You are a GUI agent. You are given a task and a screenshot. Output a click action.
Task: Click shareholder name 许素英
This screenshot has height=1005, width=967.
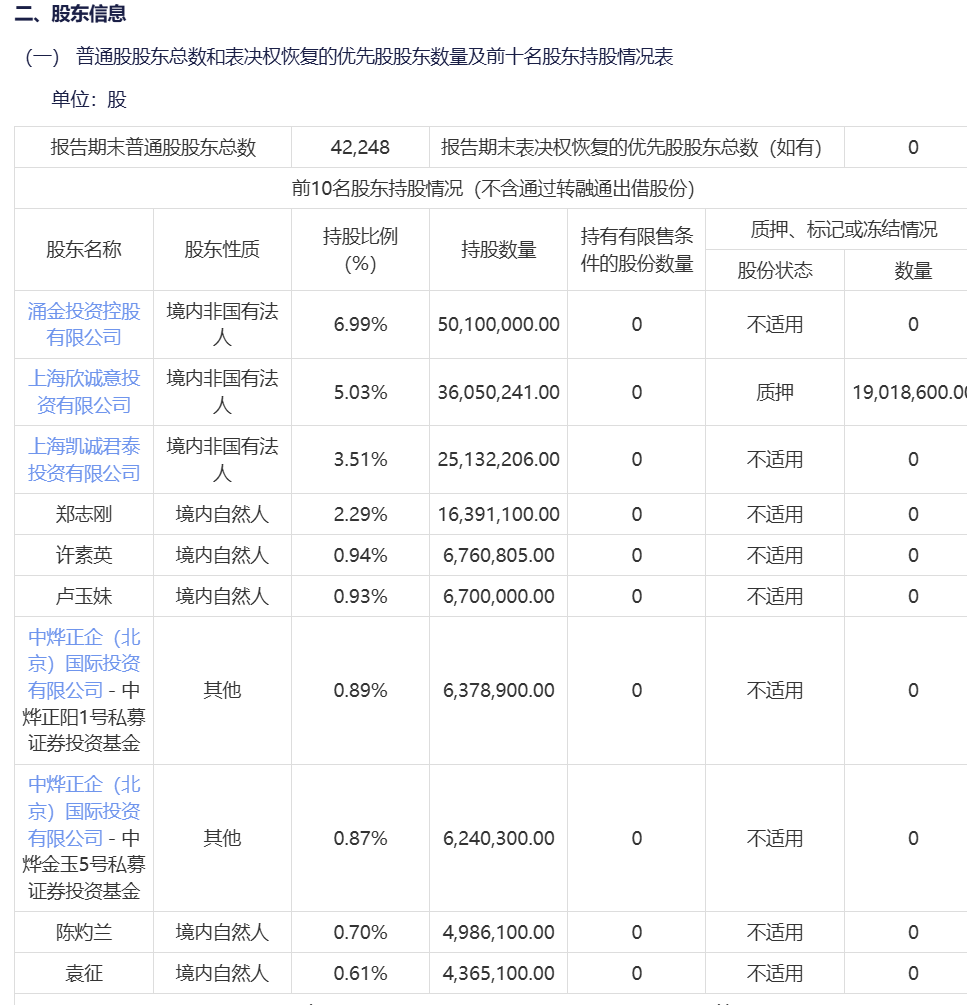(x=84, y=555)
